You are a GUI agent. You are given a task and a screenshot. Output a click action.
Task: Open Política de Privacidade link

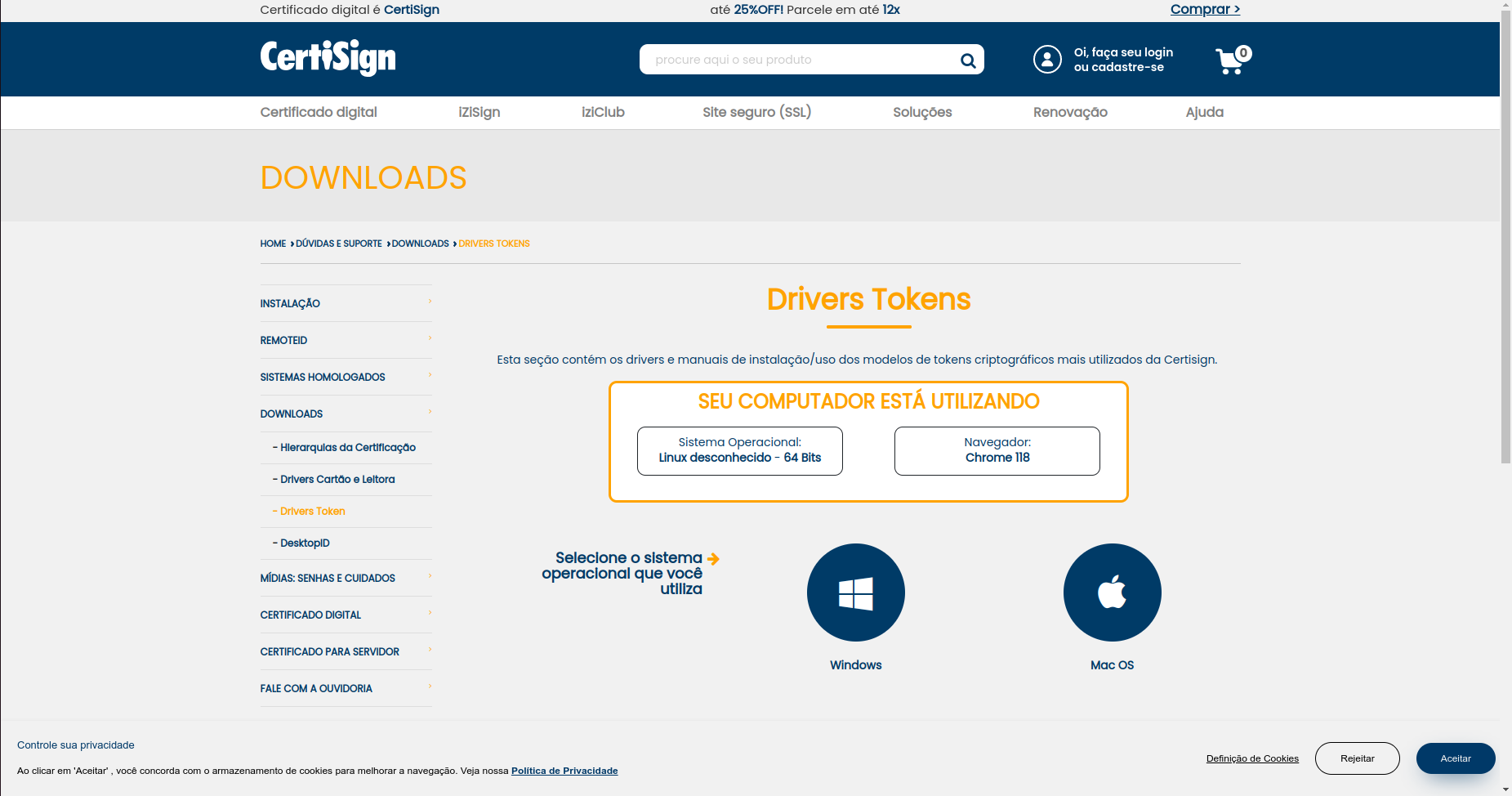pyautogui.click(x=564, y=771)
